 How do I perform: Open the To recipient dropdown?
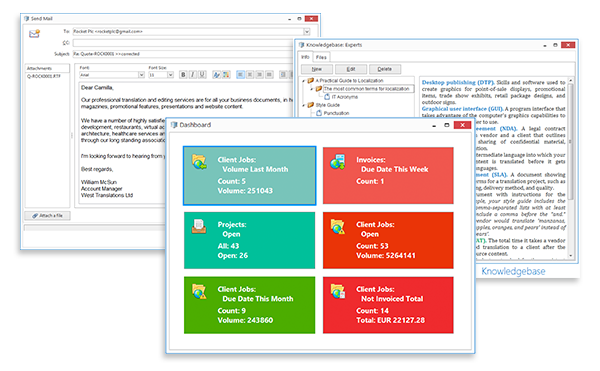pos(307,32)
